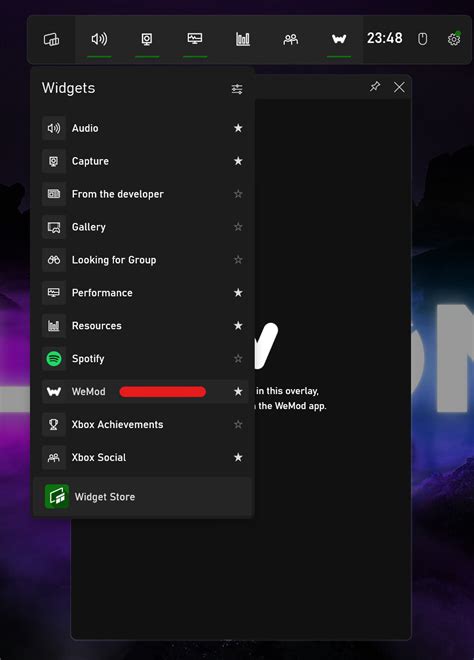The height and width of the screenshot is (660, 474).
Task: Unfavorite the Performance widget star
Action: coord(238,293)
